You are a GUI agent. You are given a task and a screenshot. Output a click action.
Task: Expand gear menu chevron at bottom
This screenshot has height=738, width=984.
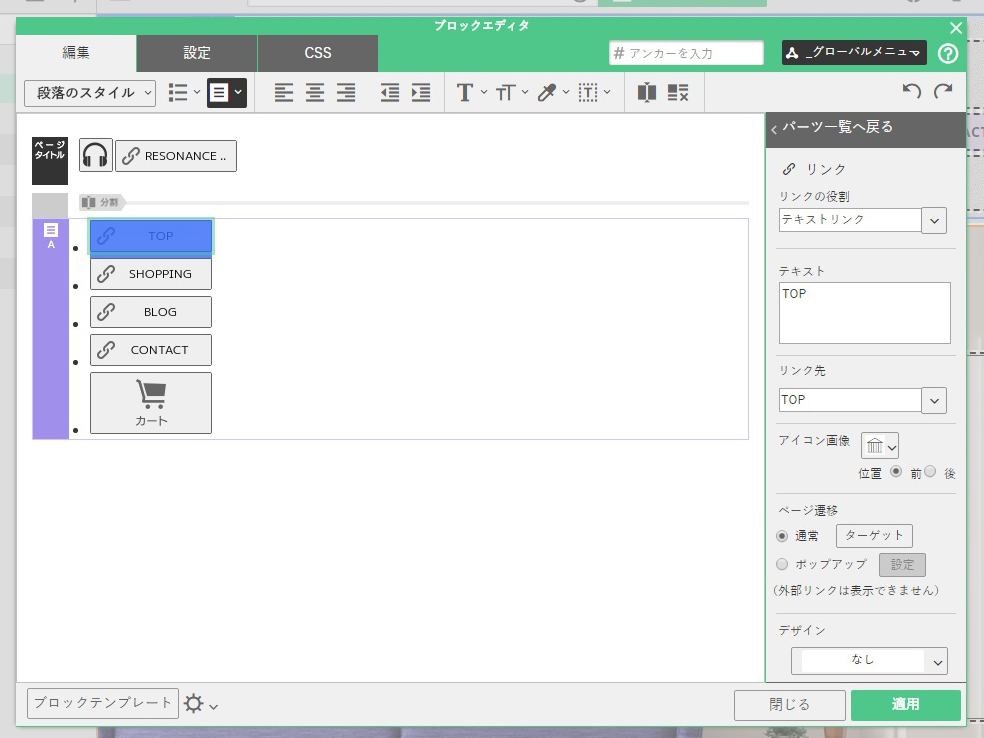[213, 707]
